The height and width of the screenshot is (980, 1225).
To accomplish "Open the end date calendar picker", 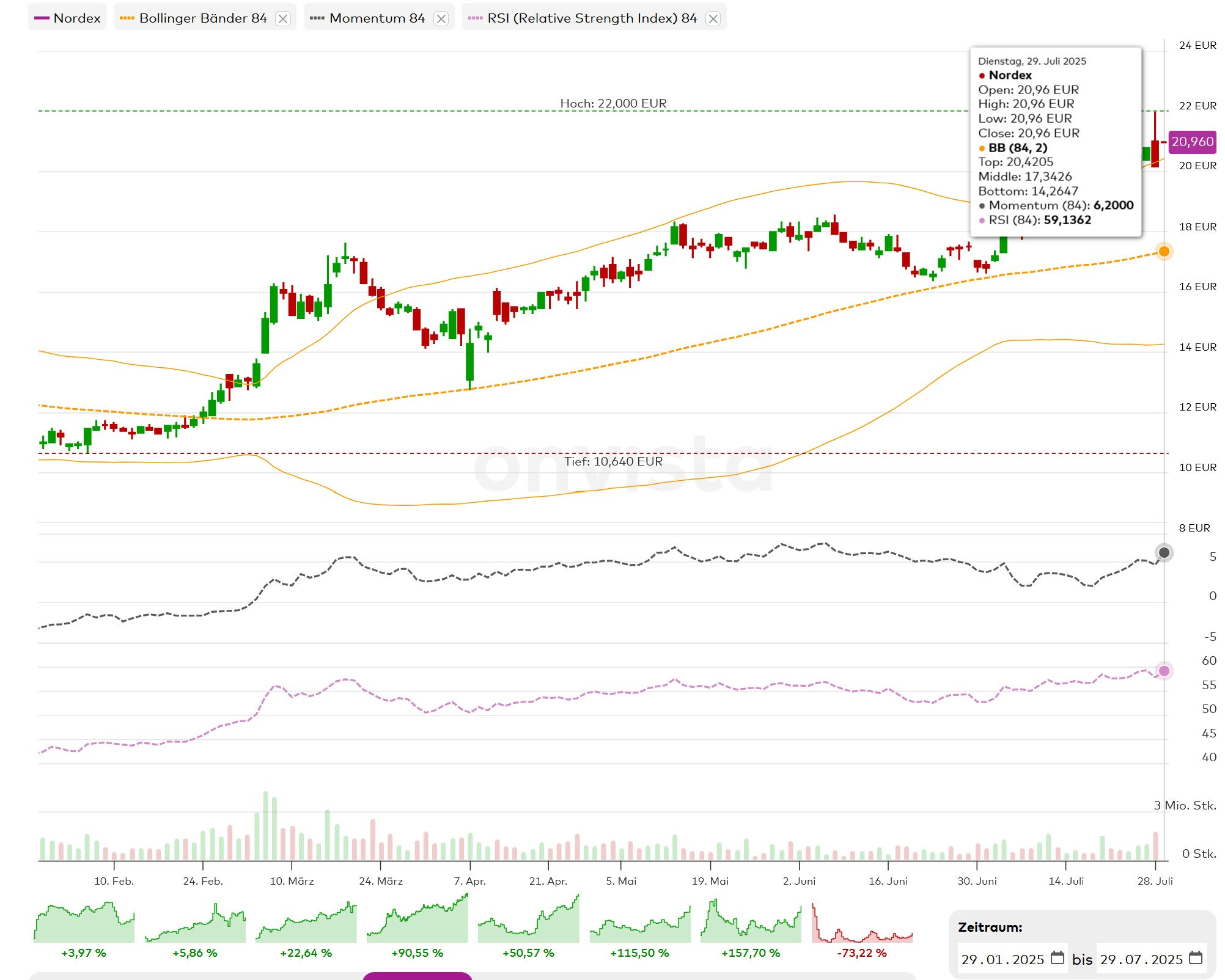I will [x=1196, y=958].
